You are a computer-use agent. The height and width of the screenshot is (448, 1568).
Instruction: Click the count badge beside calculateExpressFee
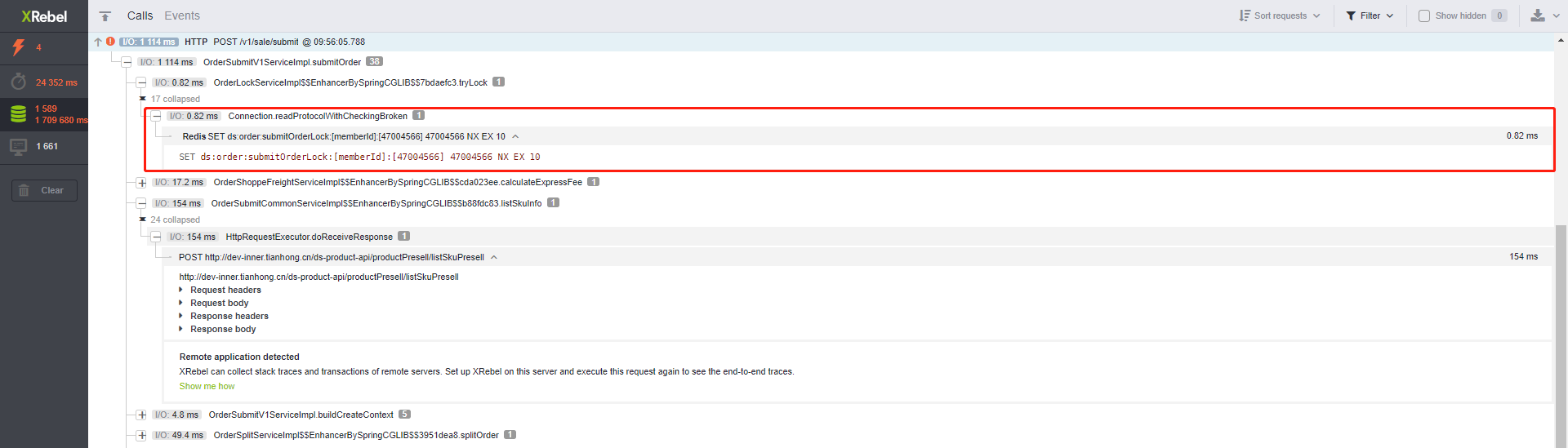coord(593,181)
